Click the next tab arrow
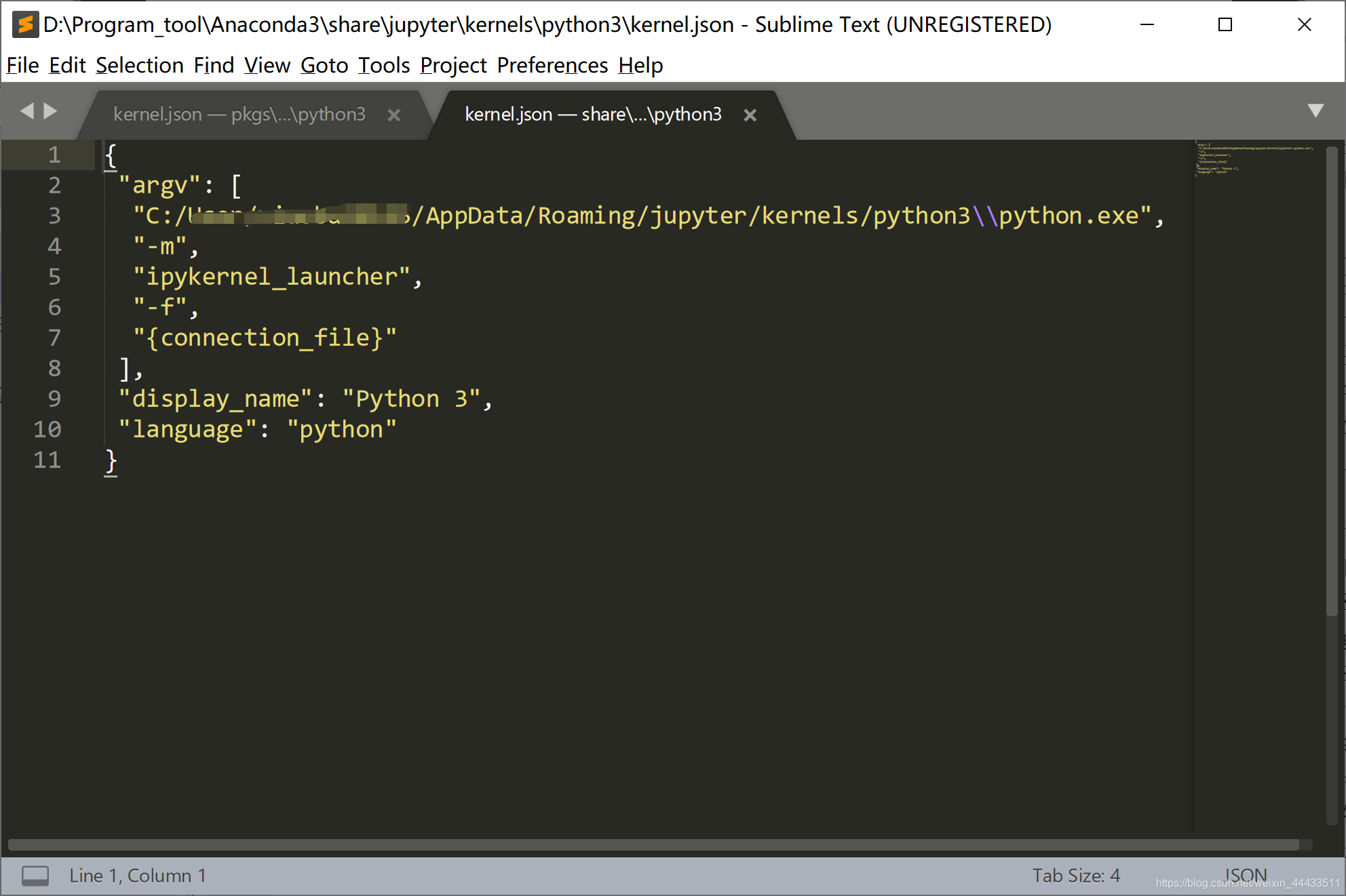The height and width of the screenshot is (896, 1346). point(50,111)
